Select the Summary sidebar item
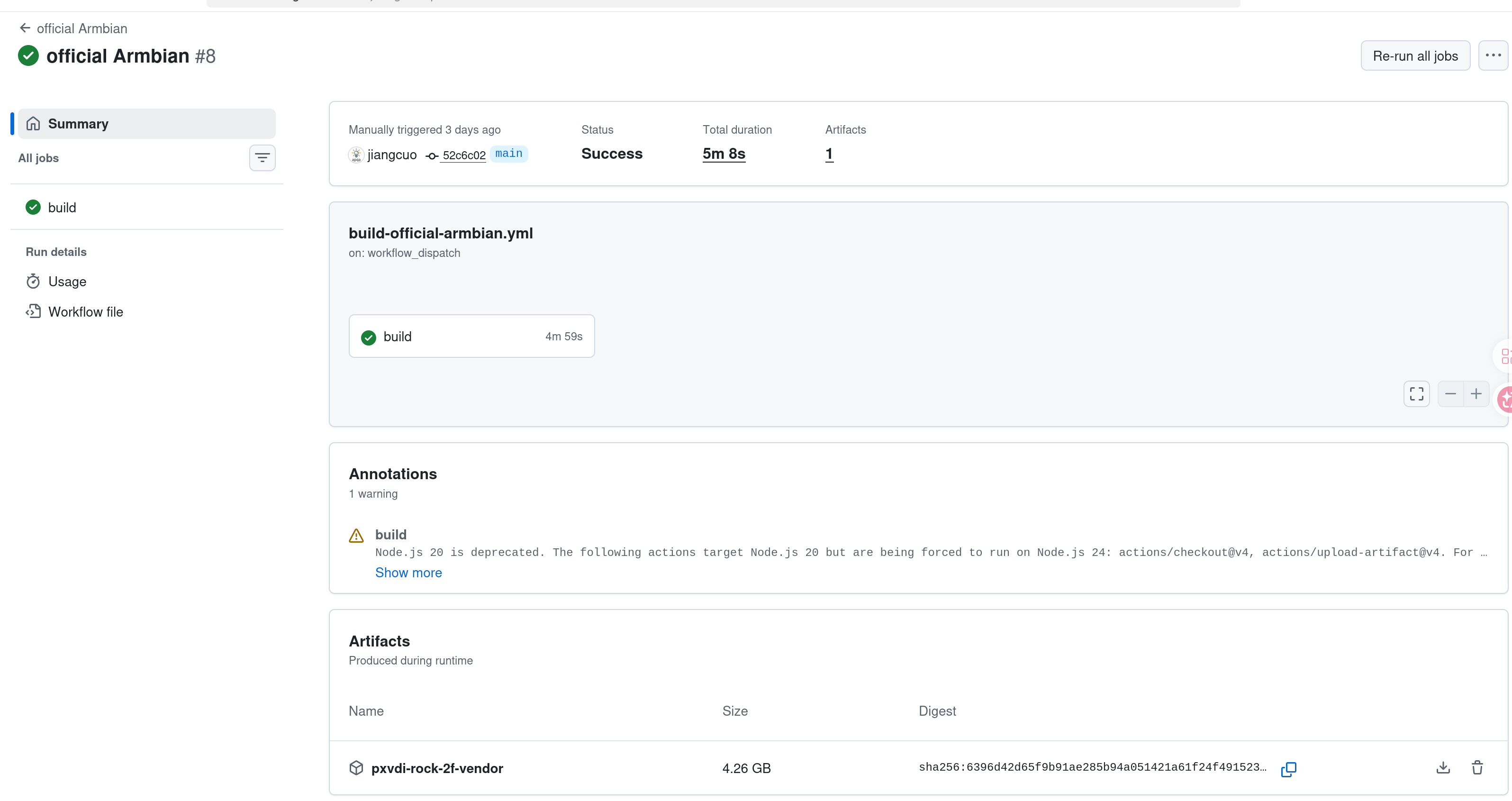Viewport: 1512px width, 801px height. [147, 123]
